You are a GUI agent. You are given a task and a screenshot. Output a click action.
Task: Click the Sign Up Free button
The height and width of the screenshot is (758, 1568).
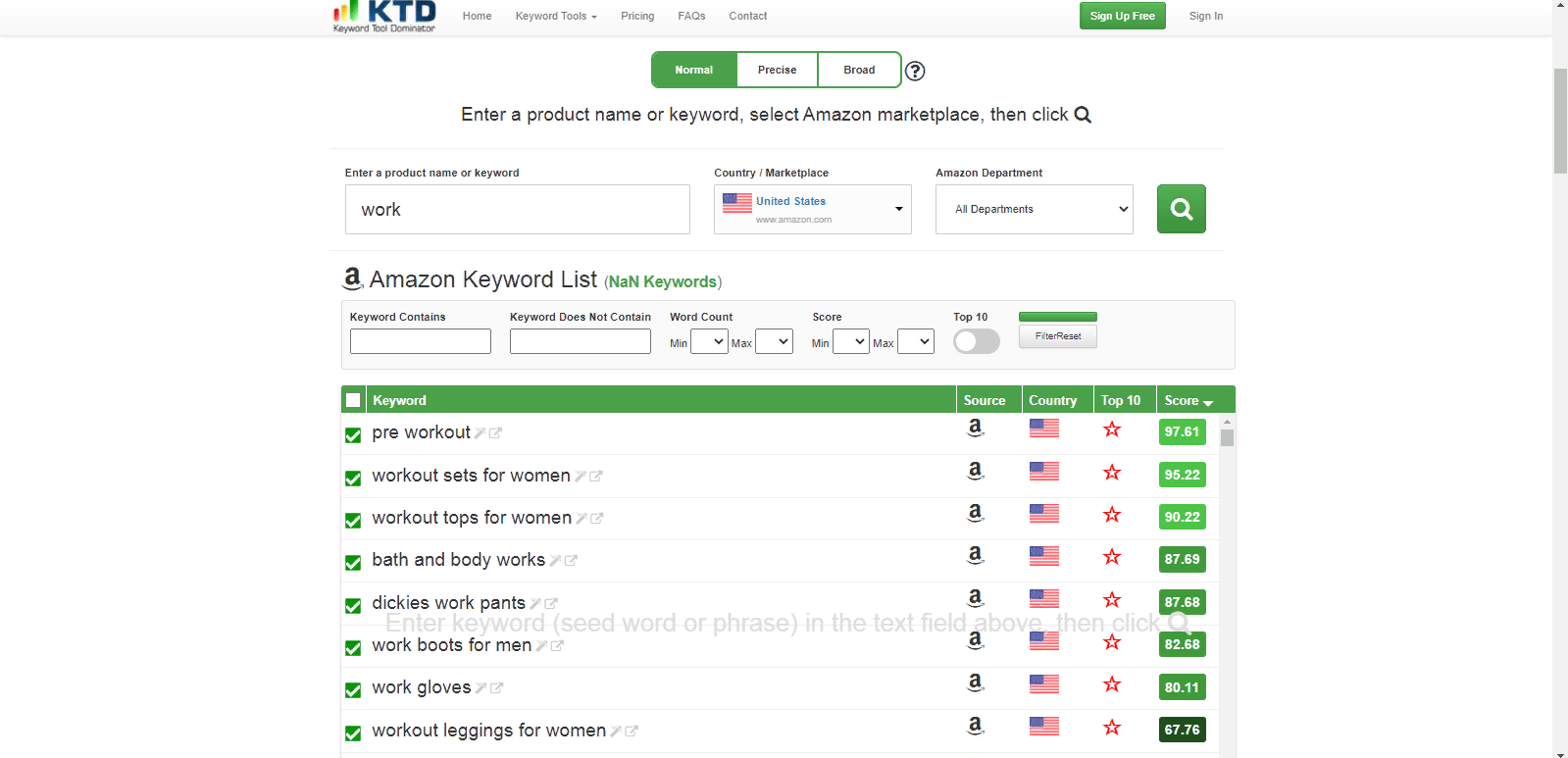tap(1123, 16)
